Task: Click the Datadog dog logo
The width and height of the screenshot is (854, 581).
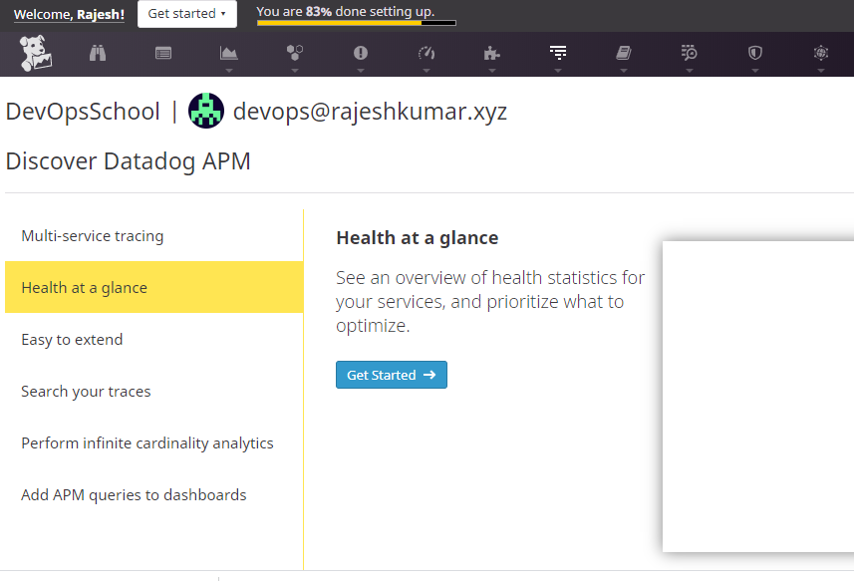Action: click(36, 54)
